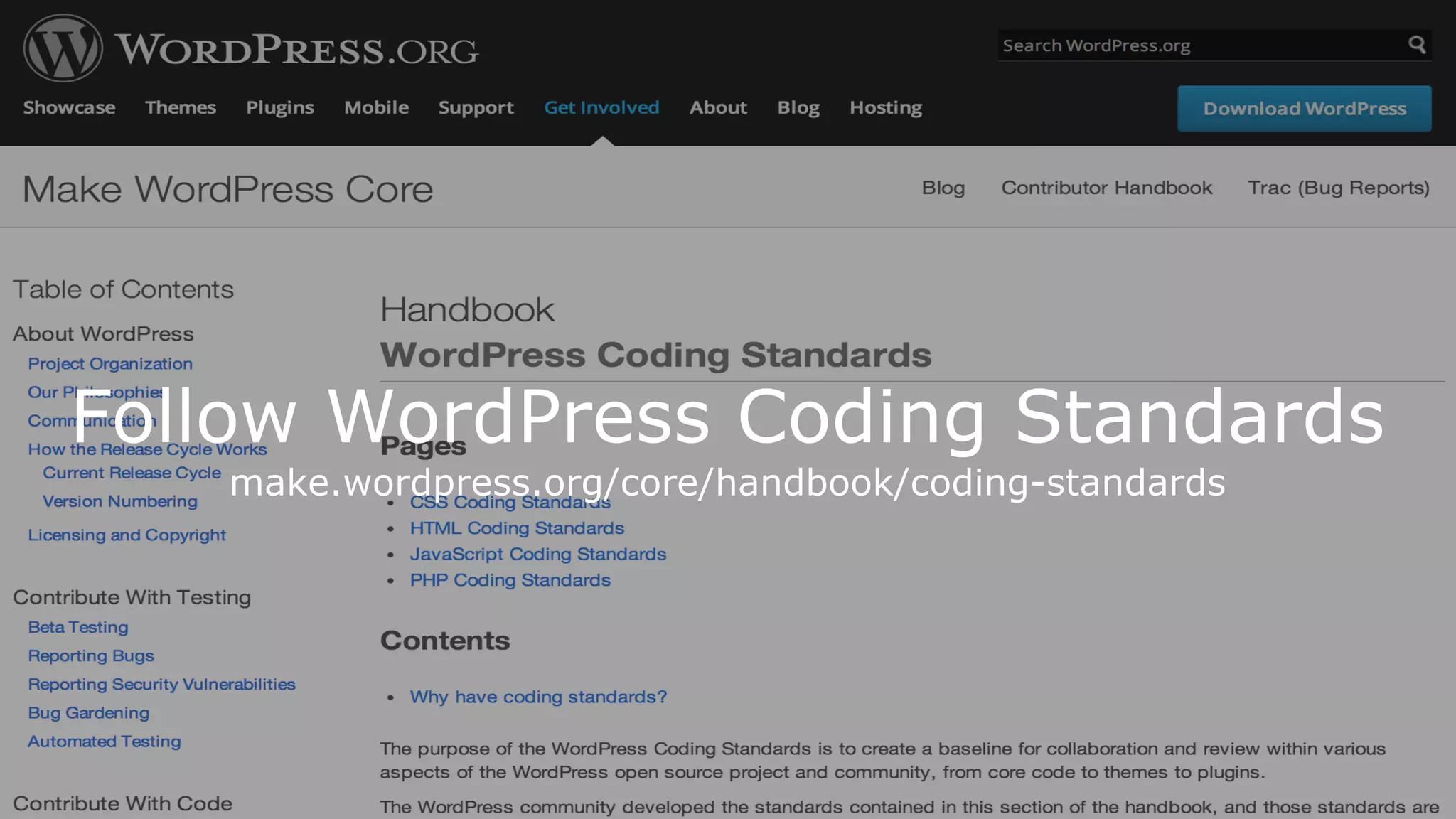
Task: Click the Handbook heading text
Action: coord(467,310)
